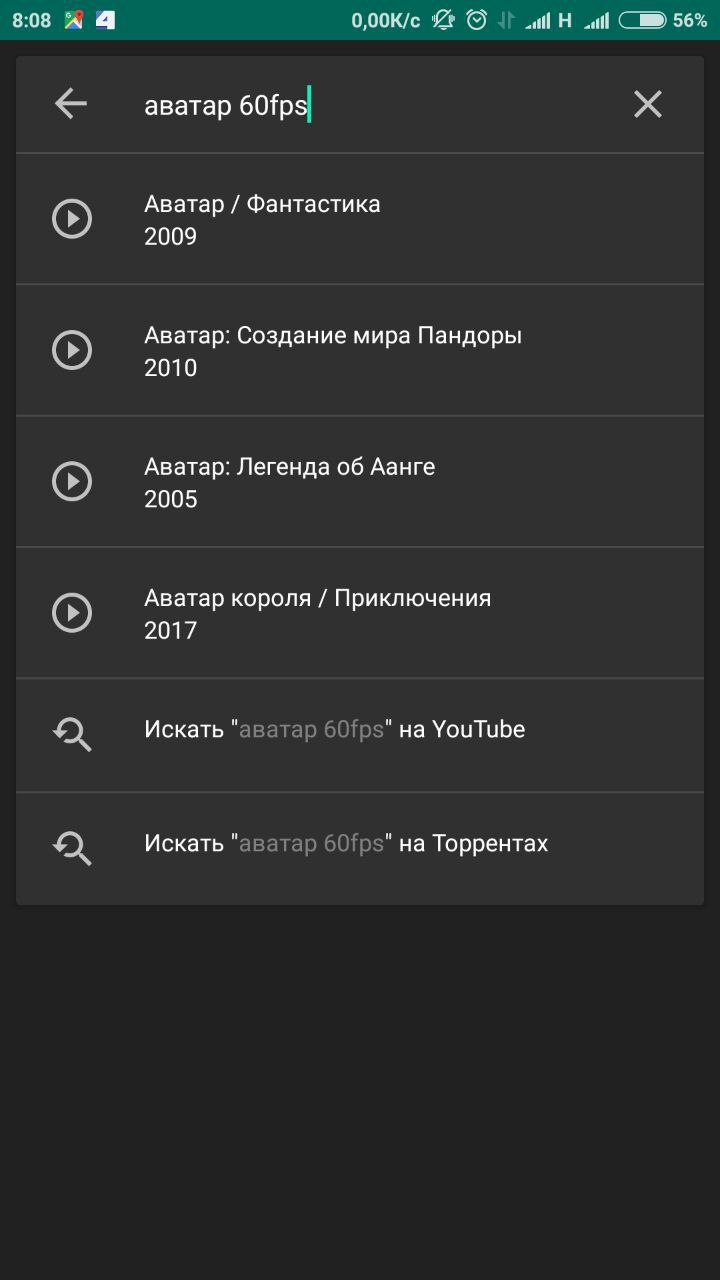Image resolution: width=720 pixels, height=1280 pixels.
Task: Click search icon next to Торрентах suggestion
Action: 72,848
